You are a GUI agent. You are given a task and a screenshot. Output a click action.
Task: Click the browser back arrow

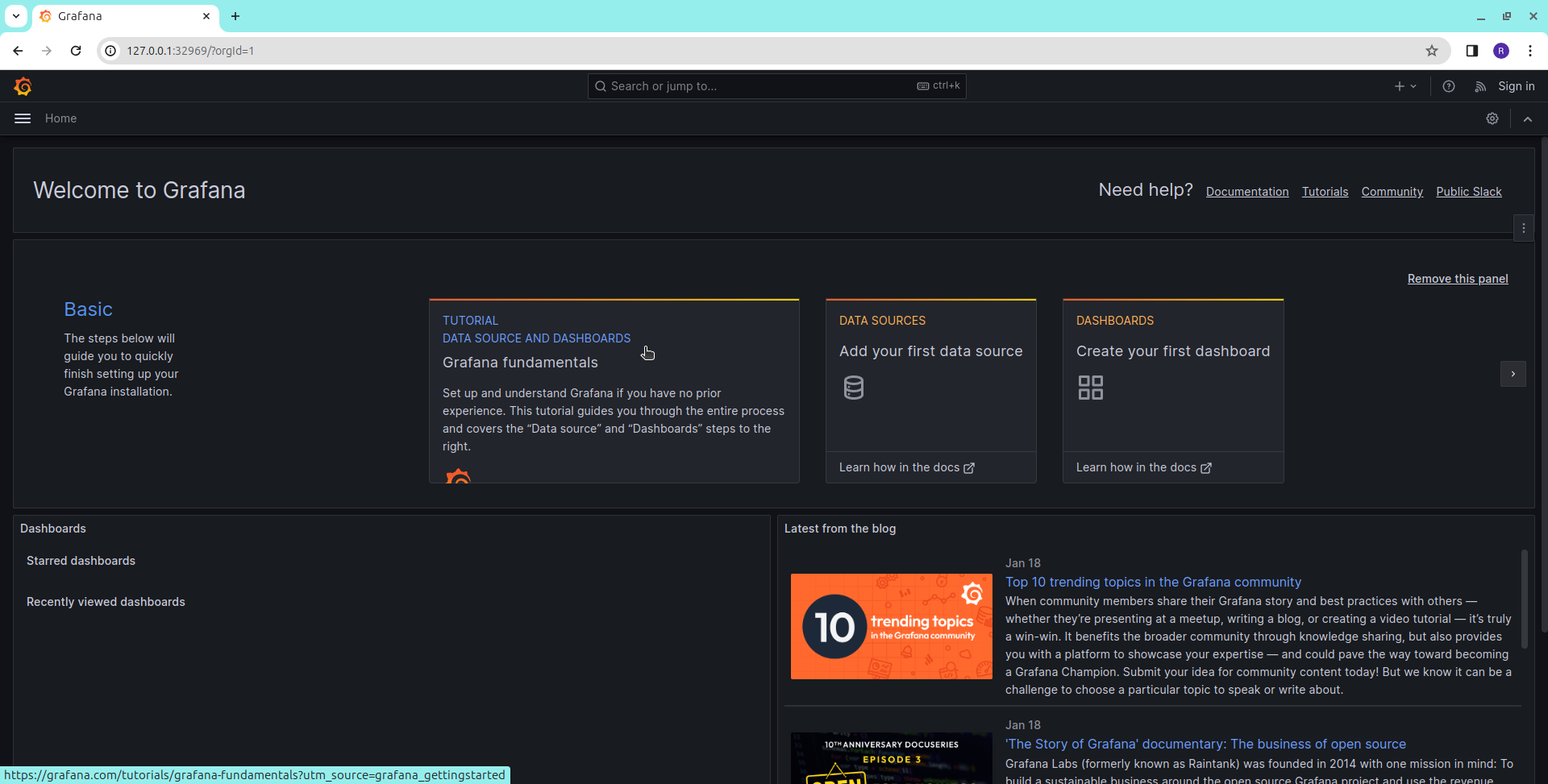coord(18,51)
